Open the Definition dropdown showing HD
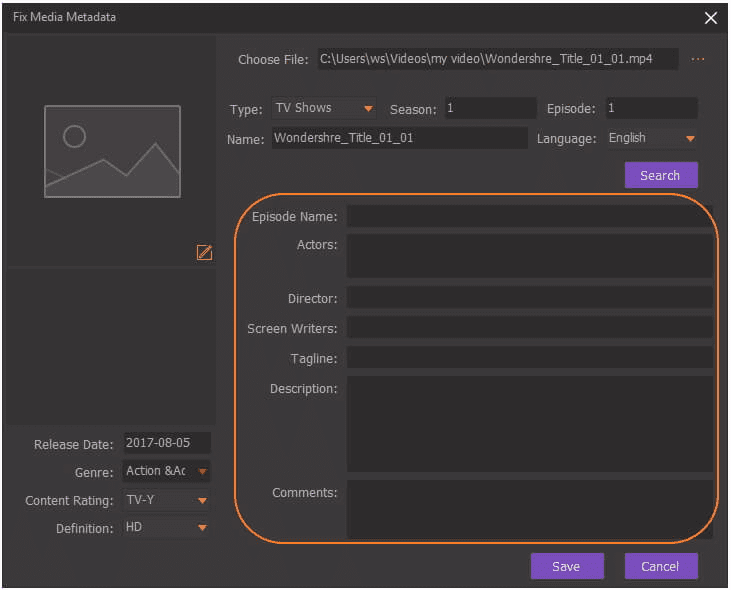 point(166,527)
